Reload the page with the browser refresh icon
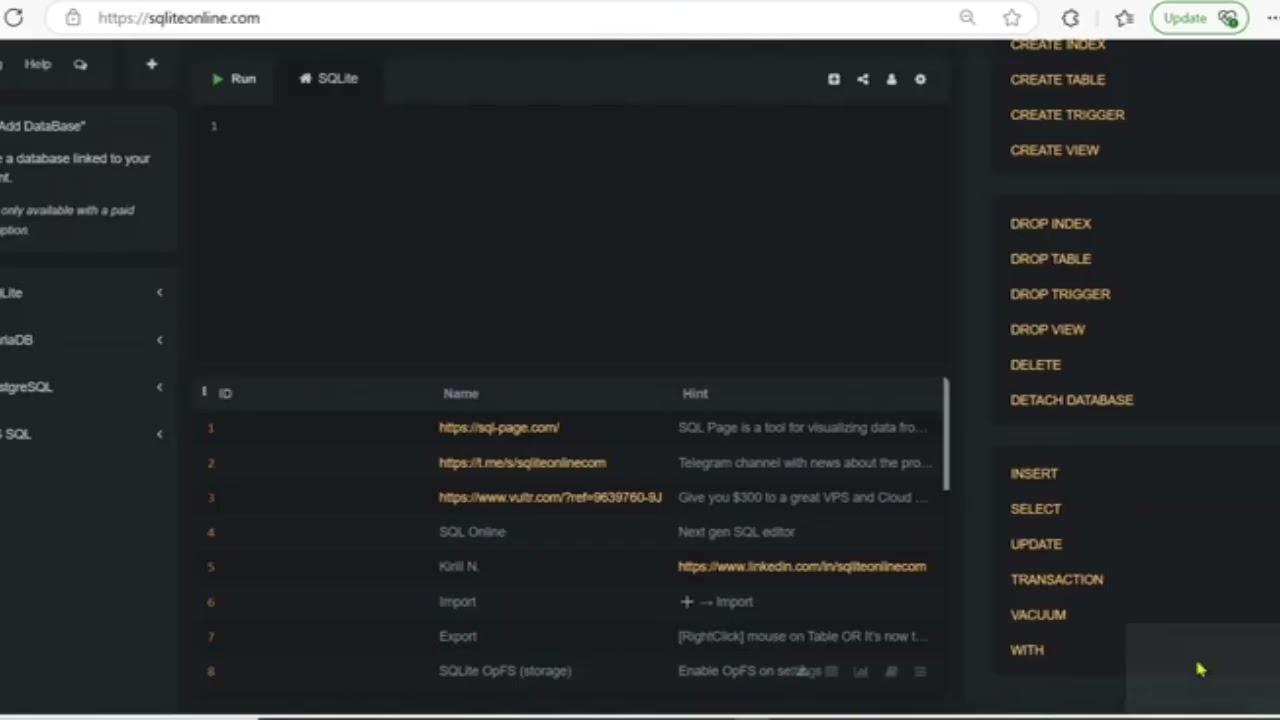 tap(14, 18)
